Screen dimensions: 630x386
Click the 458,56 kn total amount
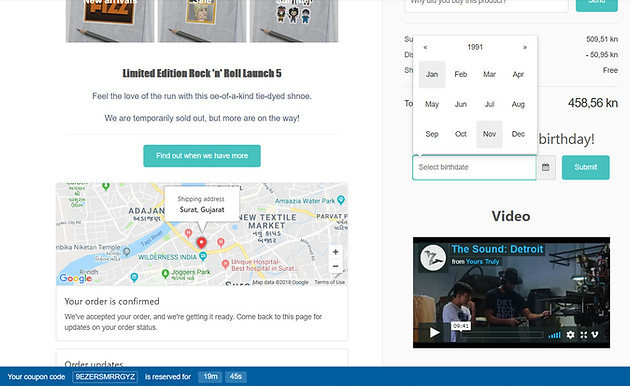click(593, 103)
